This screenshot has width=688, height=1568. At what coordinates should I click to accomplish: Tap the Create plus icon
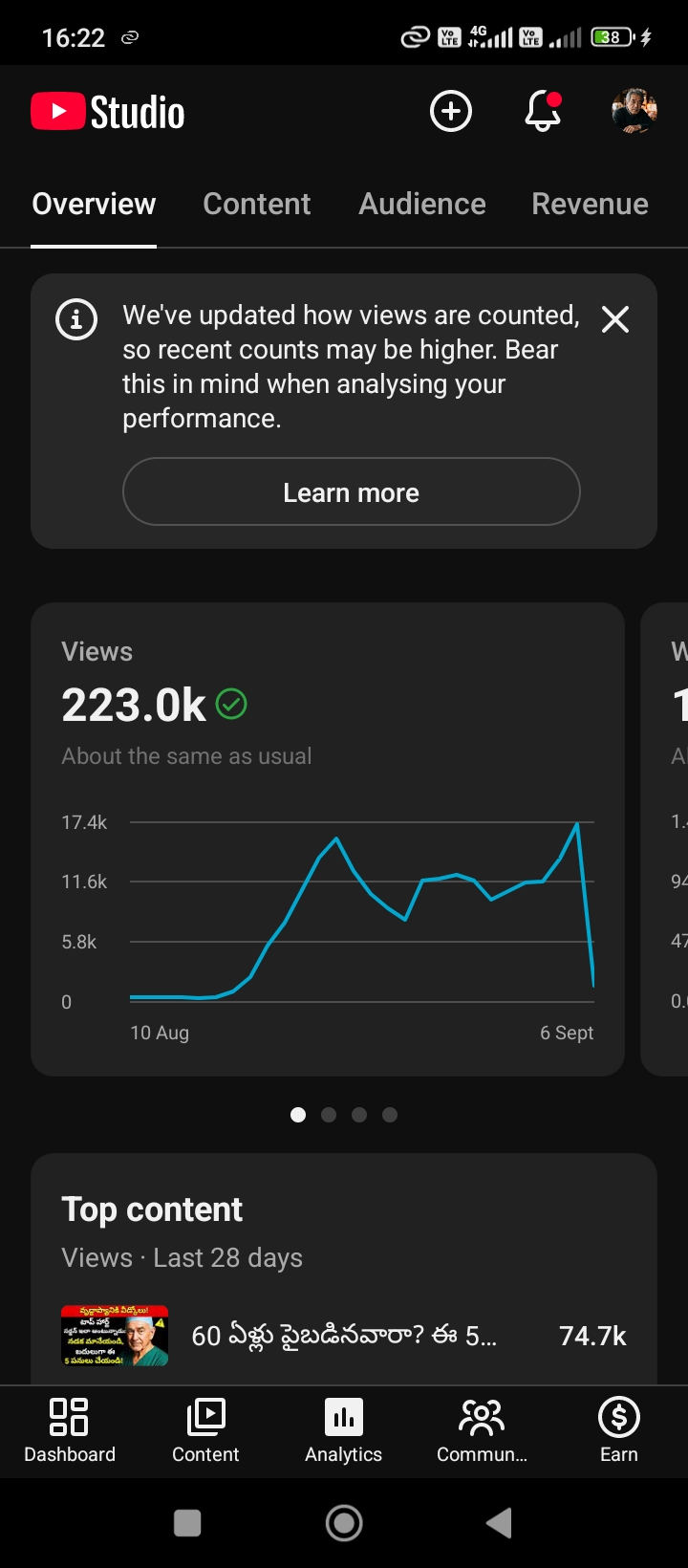pos(451,112)
